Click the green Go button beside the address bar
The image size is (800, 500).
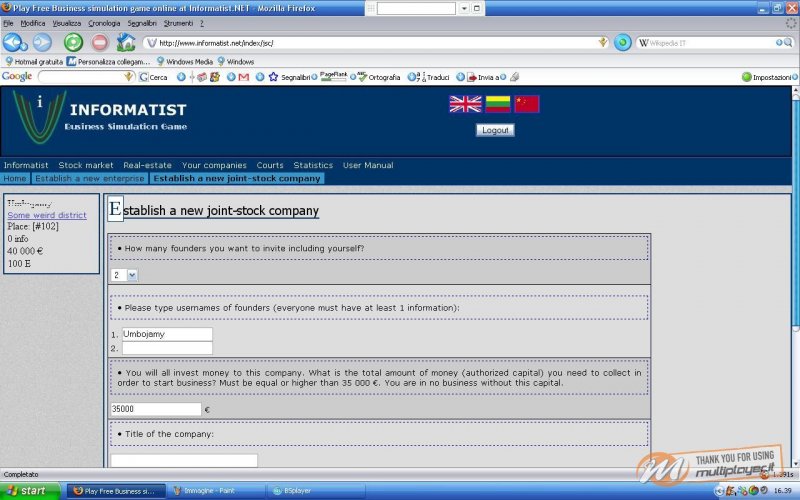pos(622,42)
